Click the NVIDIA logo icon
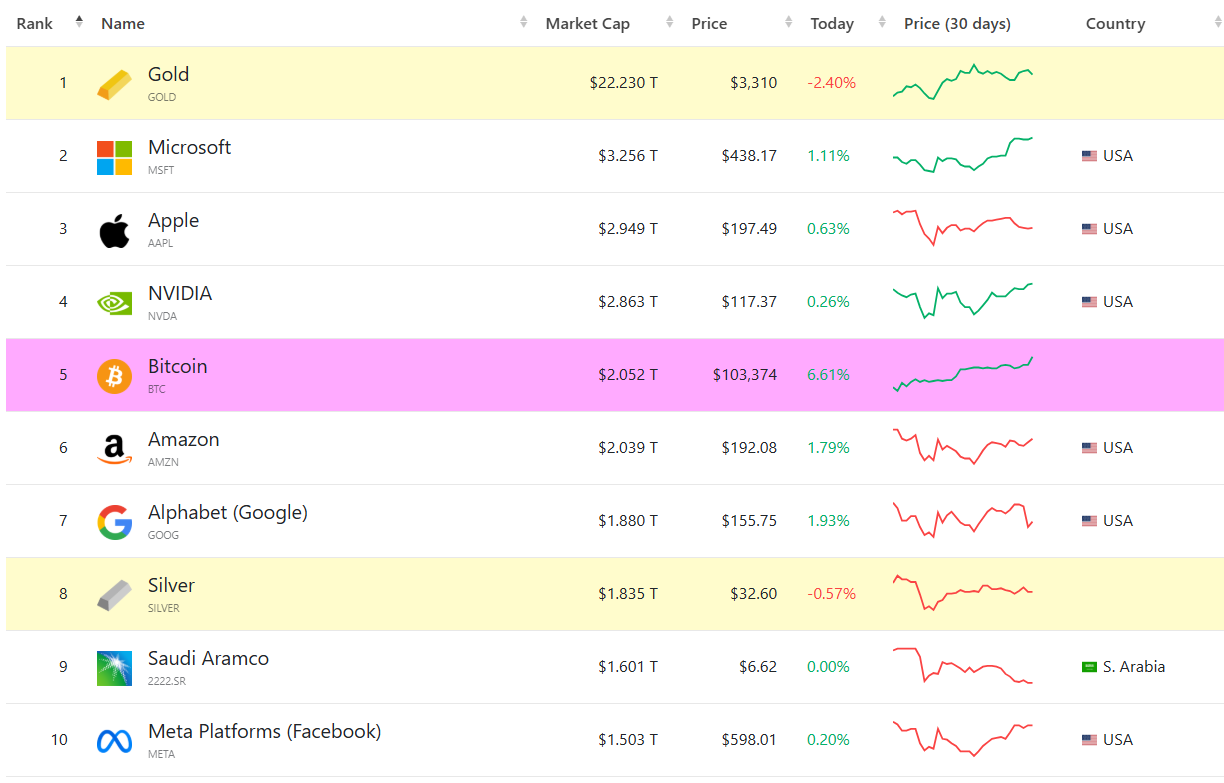The image size is (1224, 783). 114,303
